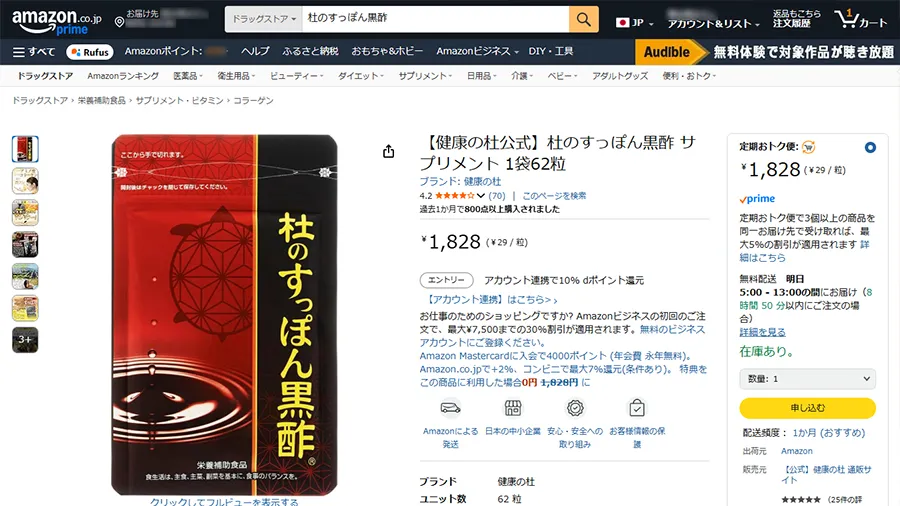The height and width of the screenshot is (506, 900).
Task: Click the Amazon.co.jp prime logo
Action: tap(56, 21)
